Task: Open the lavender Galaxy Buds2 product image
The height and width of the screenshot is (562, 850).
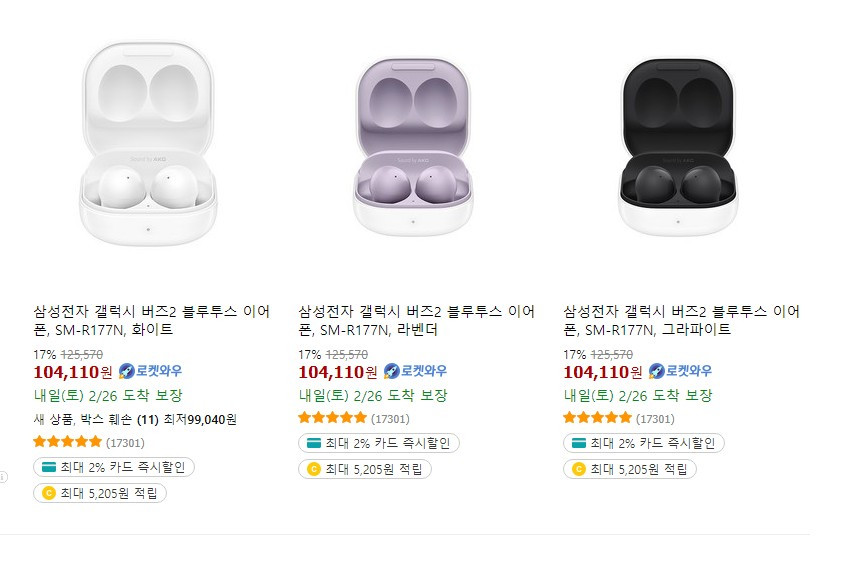Action: tap(413, 146)
